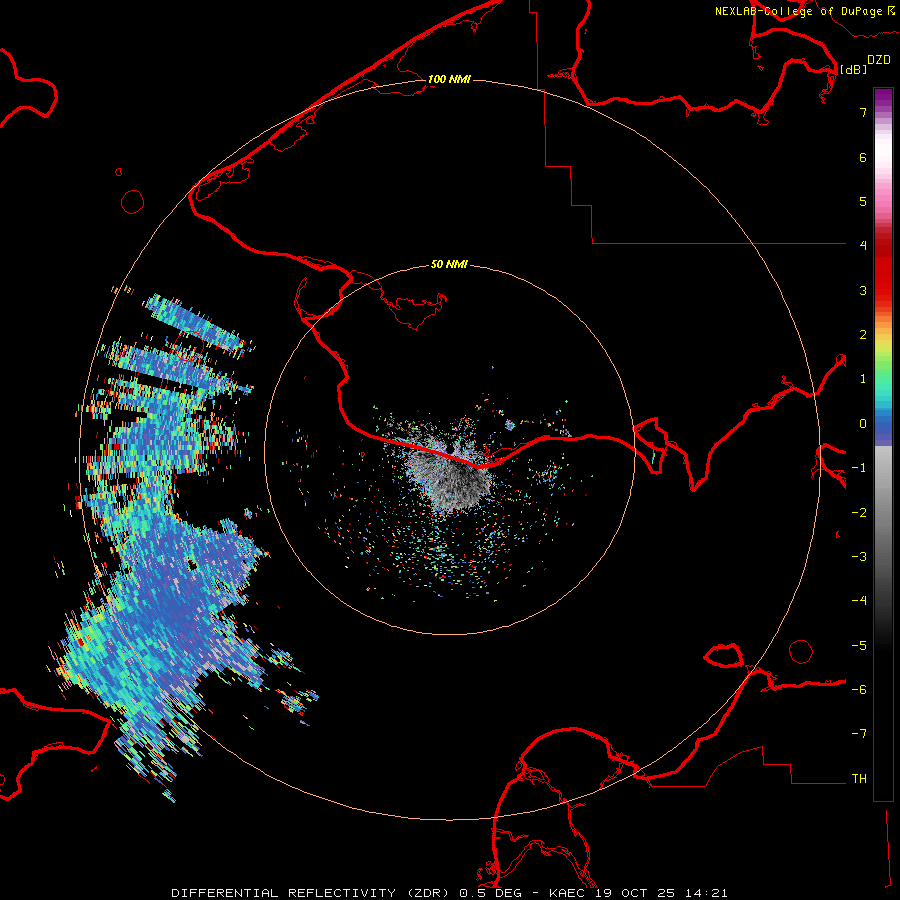The height and width of the screenshot is (900, 900).
Task: Click the blue band near 0 dB
Action: pos(883,428)
